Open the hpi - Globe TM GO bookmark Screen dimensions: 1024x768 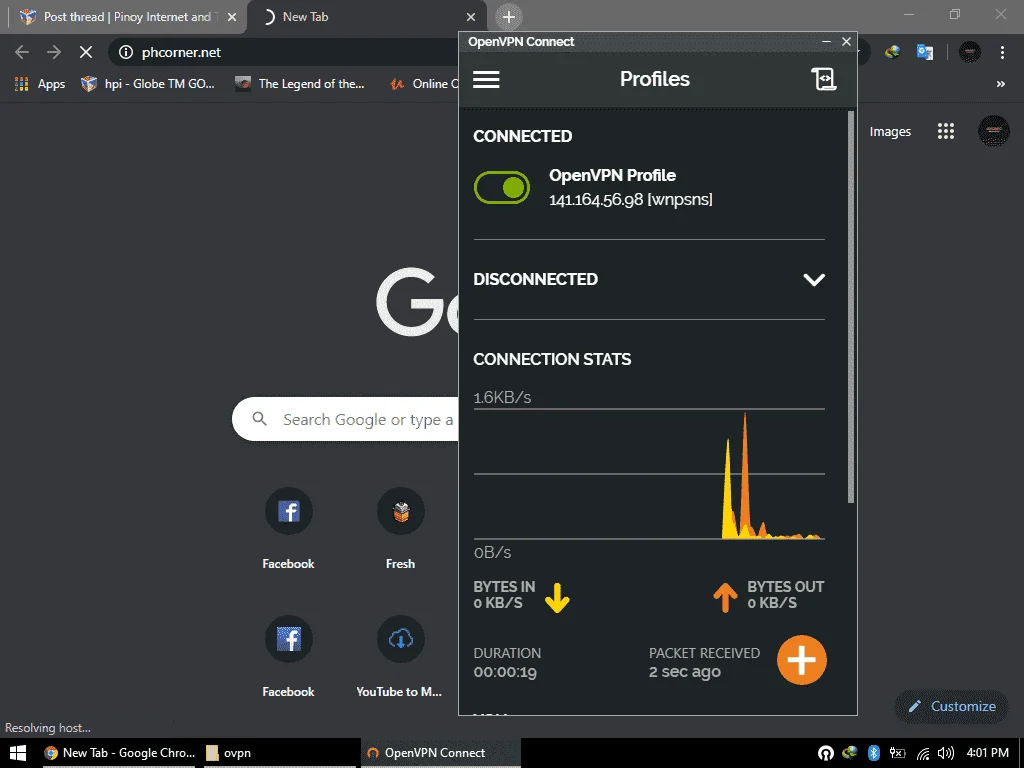(148, 84)
